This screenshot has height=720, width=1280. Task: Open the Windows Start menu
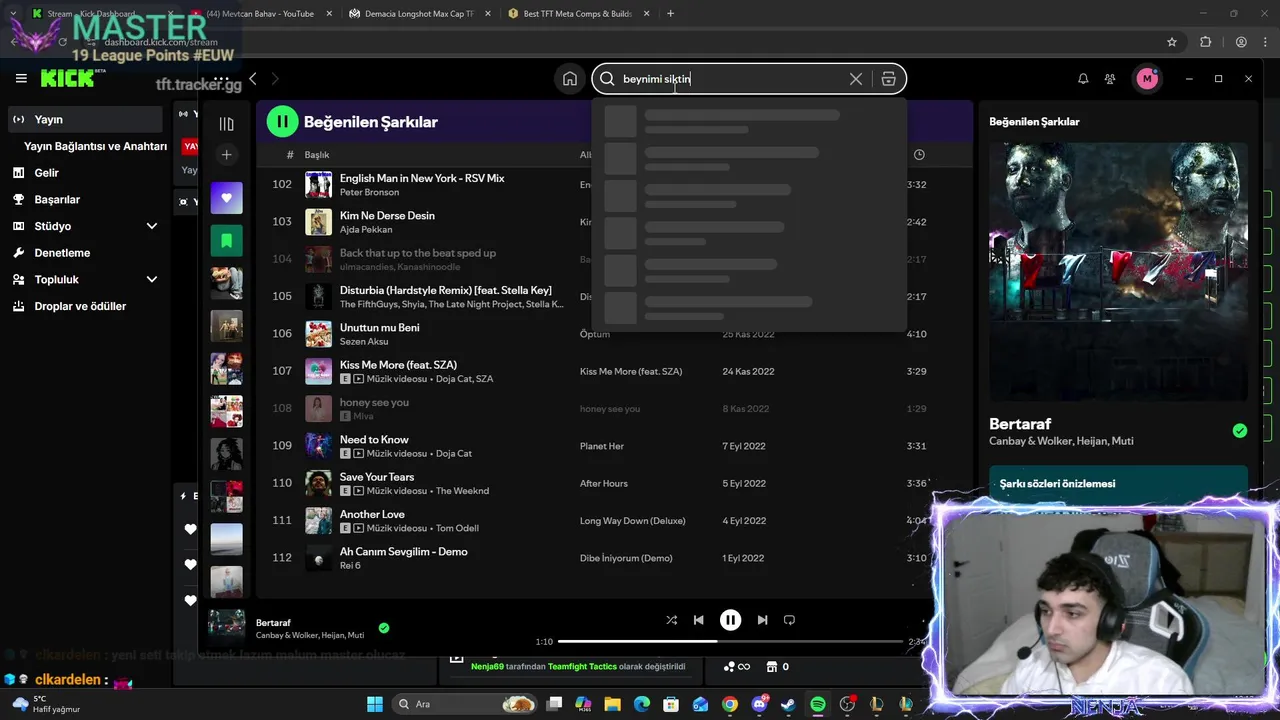pyautogui.click(x=375, y=704)
